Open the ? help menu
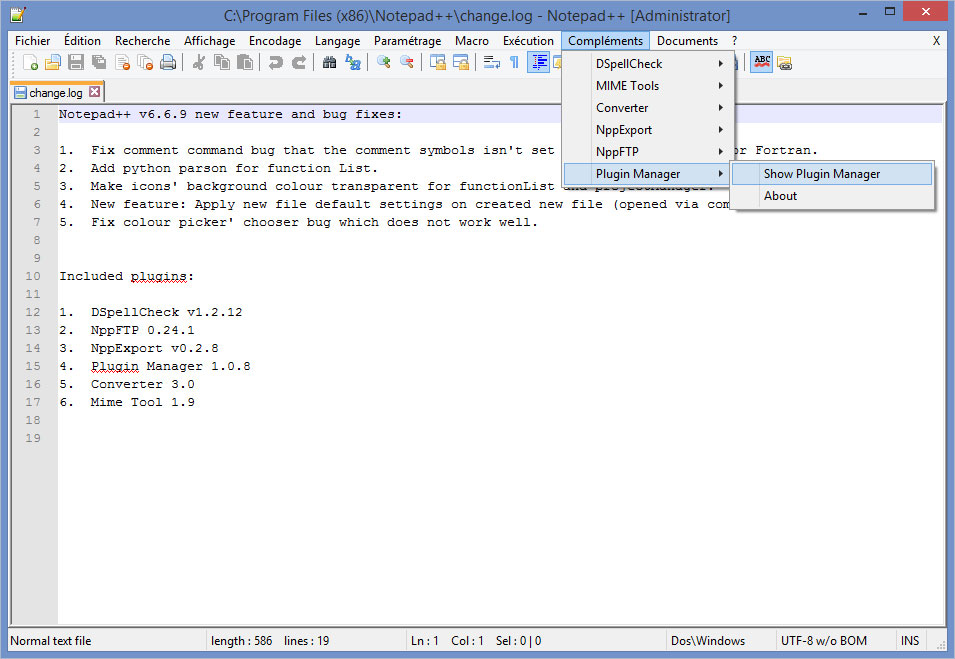 (x=735, y=41)
